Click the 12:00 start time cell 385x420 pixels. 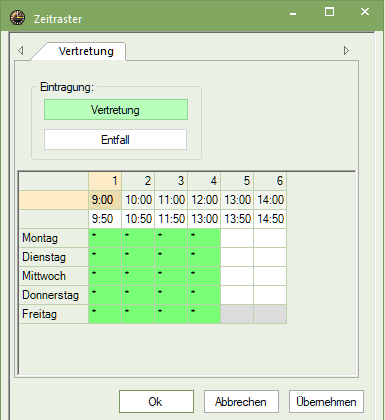point(204,200)
